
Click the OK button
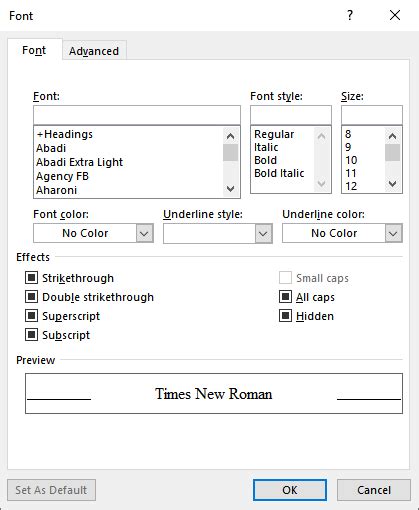point(290,490)
